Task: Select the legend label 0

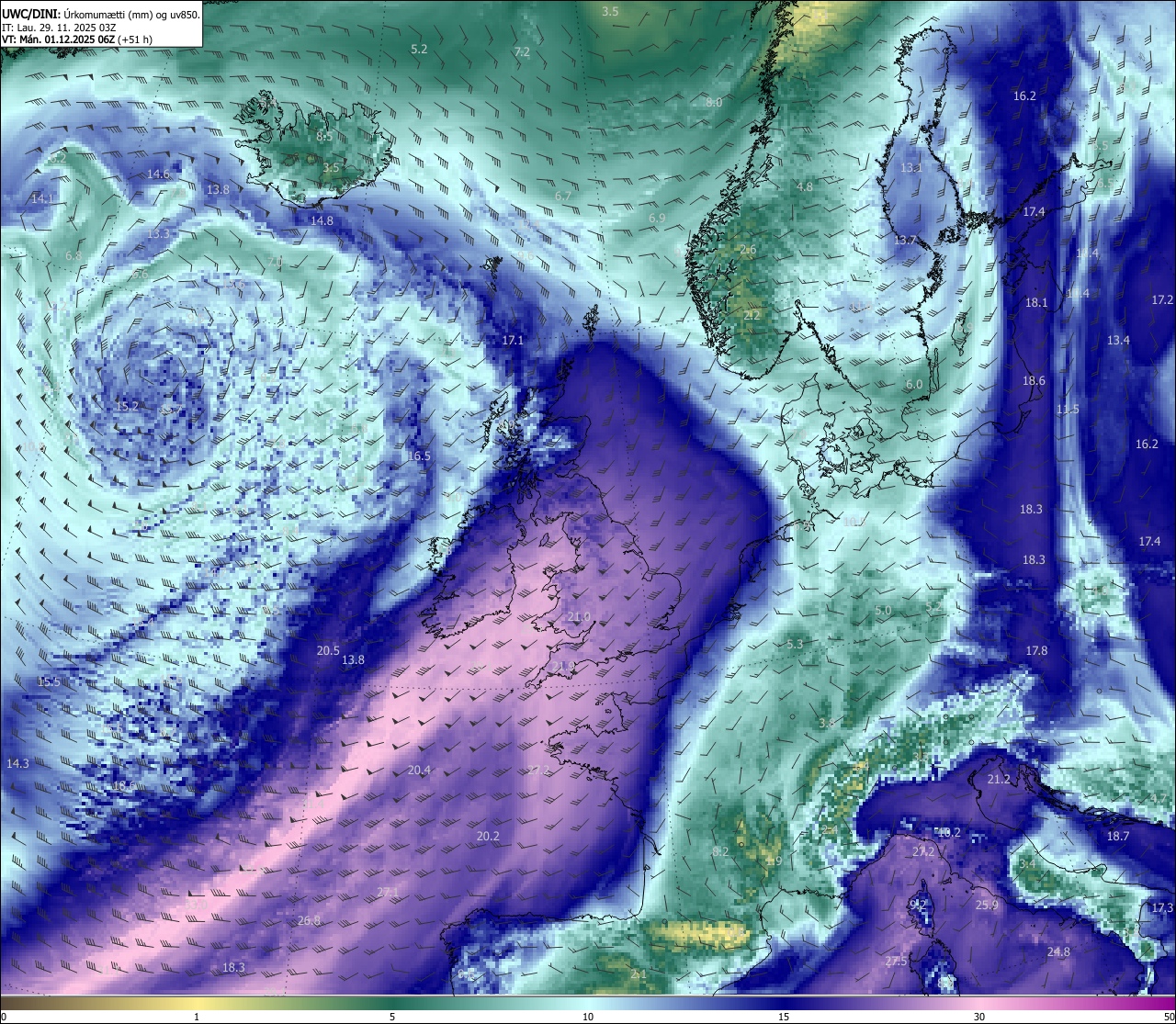Action: coord(4,1017)
